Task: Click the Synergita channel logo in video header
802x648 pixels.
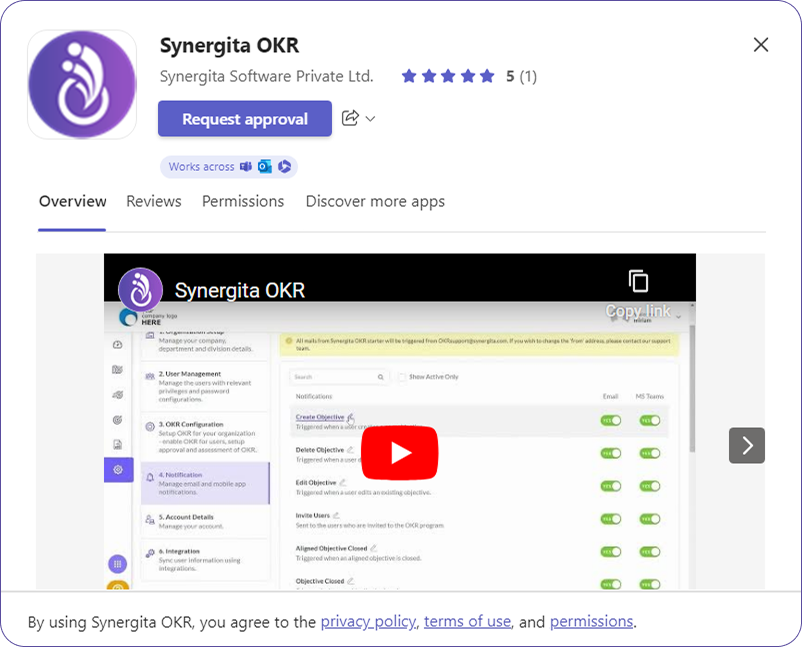Action: [141, 290]
